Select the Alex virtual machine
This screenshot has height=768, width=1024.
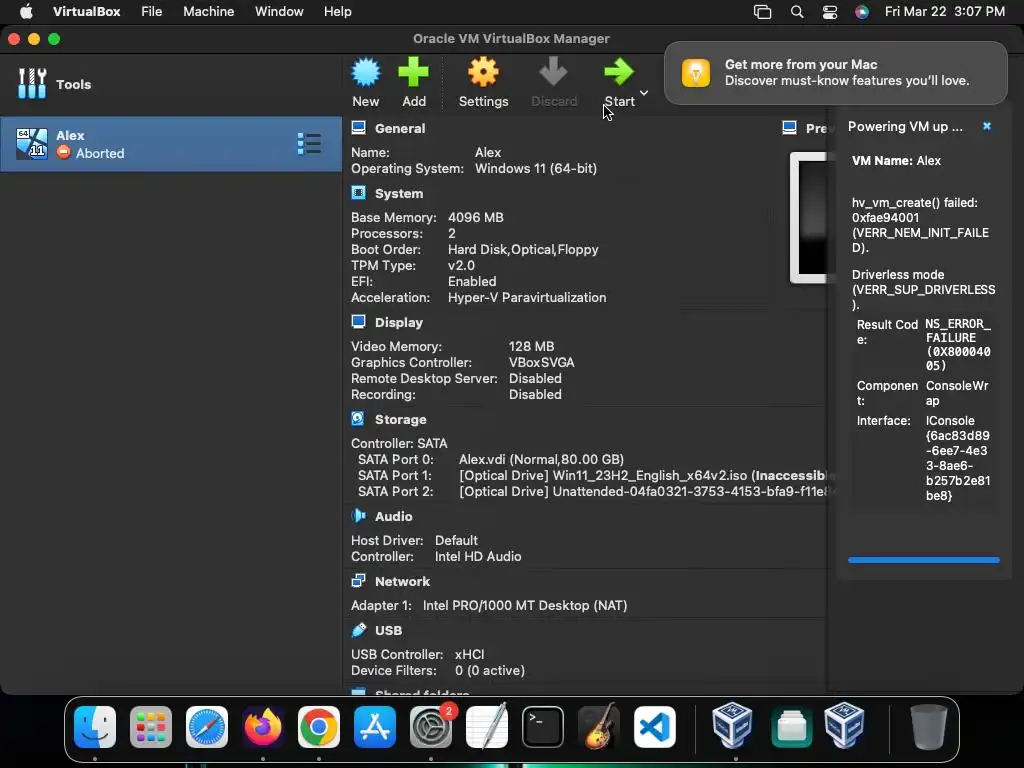[x=170, y=144]
